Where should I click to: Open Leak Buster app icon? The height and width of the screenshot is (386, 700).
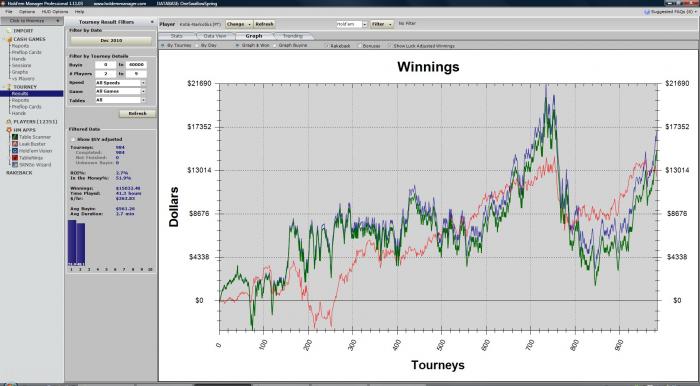(x=15, y=144)
